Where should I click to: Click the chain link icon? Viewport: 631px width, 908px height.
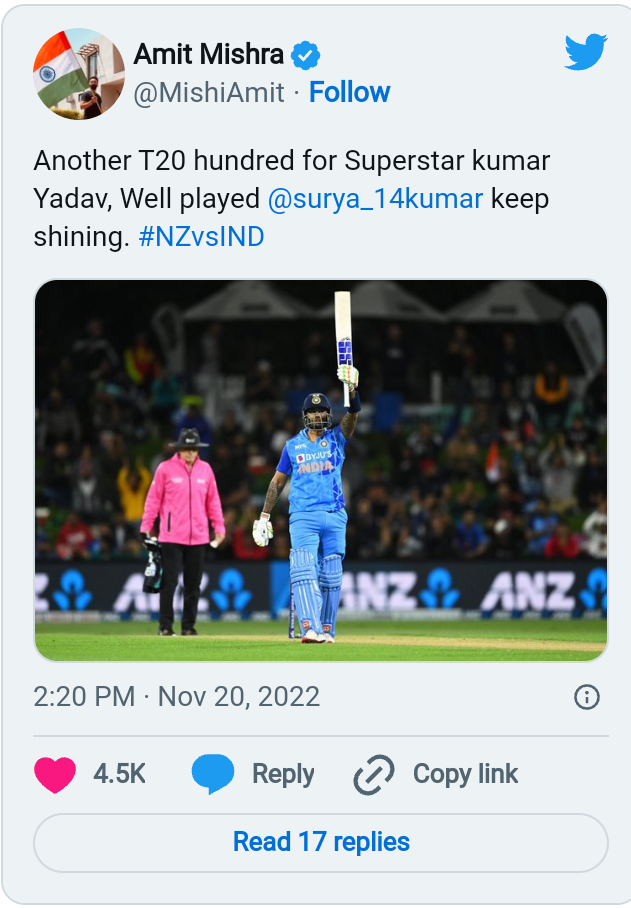click(374, 774)
